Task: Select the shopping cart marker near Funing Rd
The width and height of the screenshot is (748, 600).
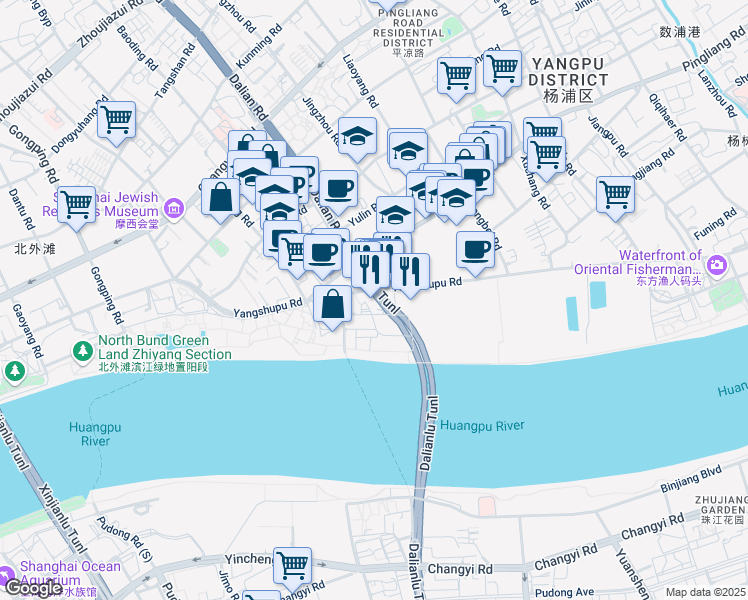Action: tap(615, 196)
